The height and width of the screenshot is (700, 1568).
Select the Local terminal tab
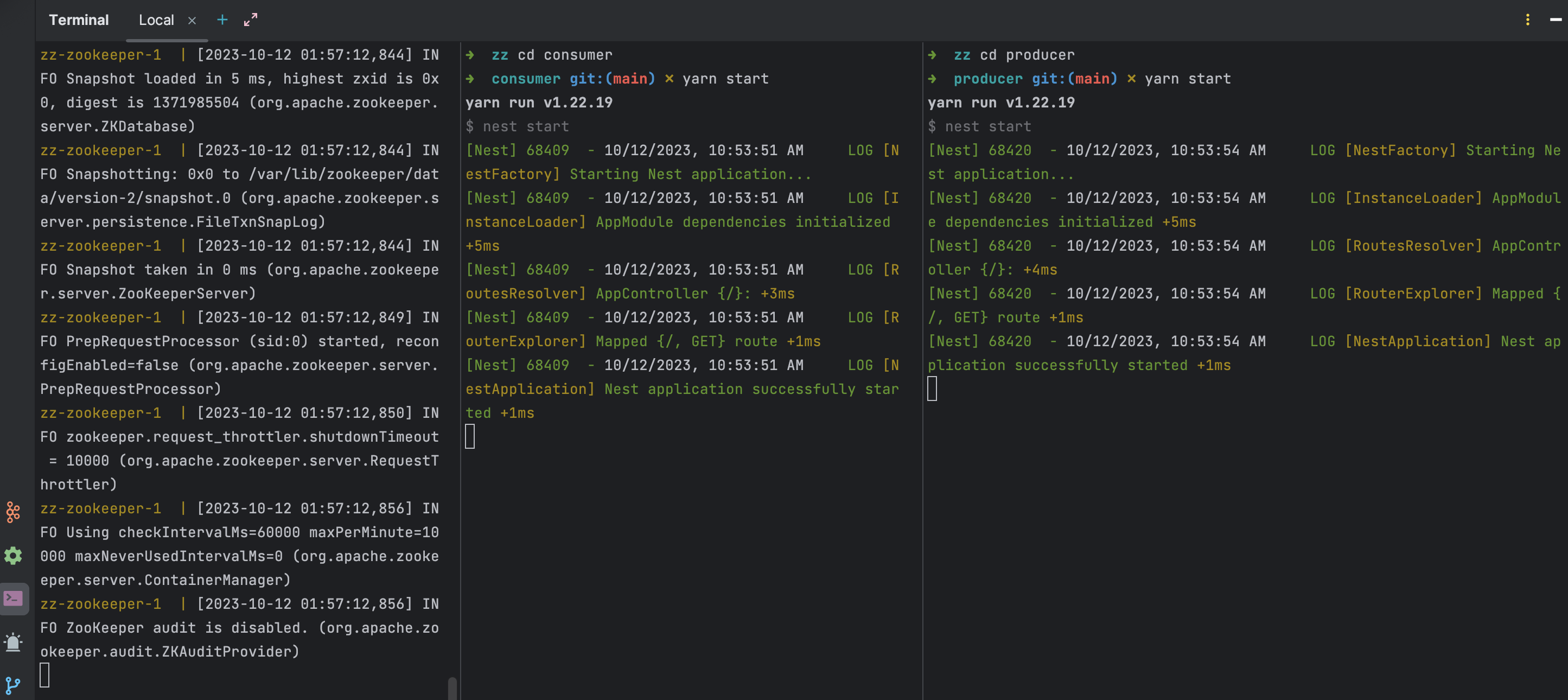(156, 20)
